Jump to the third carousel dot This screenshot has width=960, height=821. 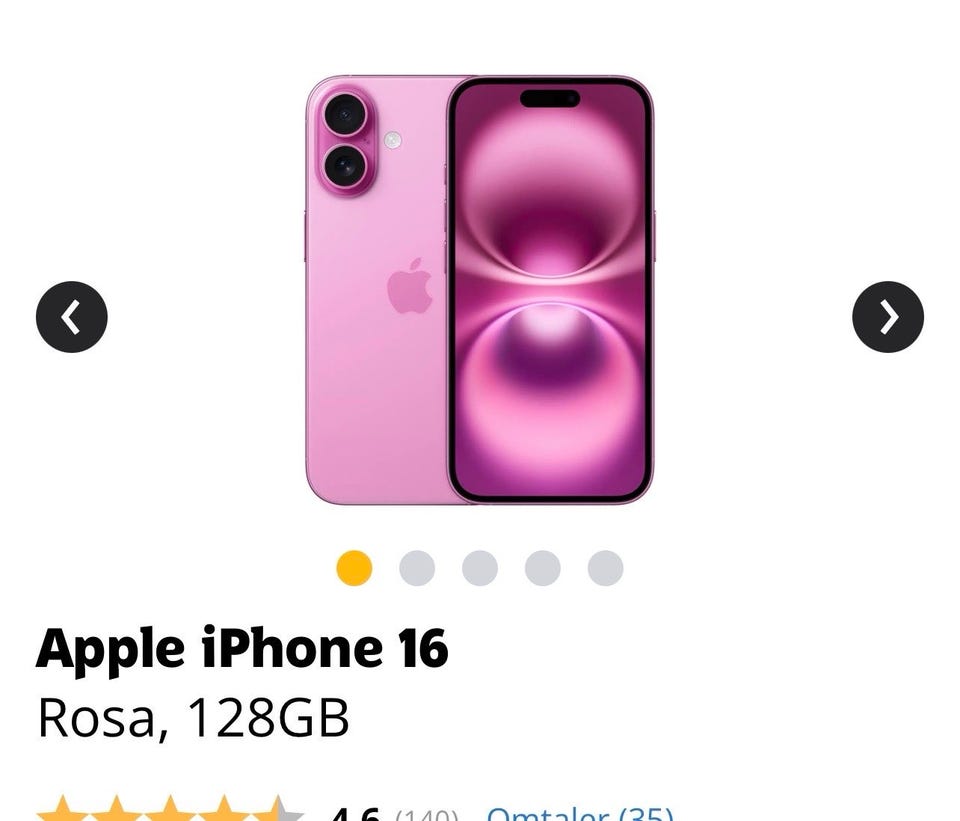(x=480, y=568)
